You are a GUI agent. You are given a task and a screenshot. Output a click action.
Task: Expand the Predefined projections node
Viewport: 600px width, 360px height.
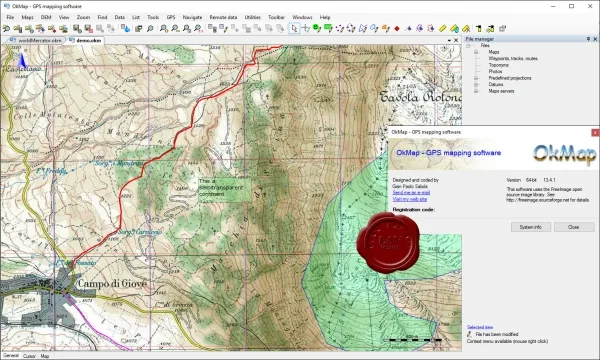point(476,78)
